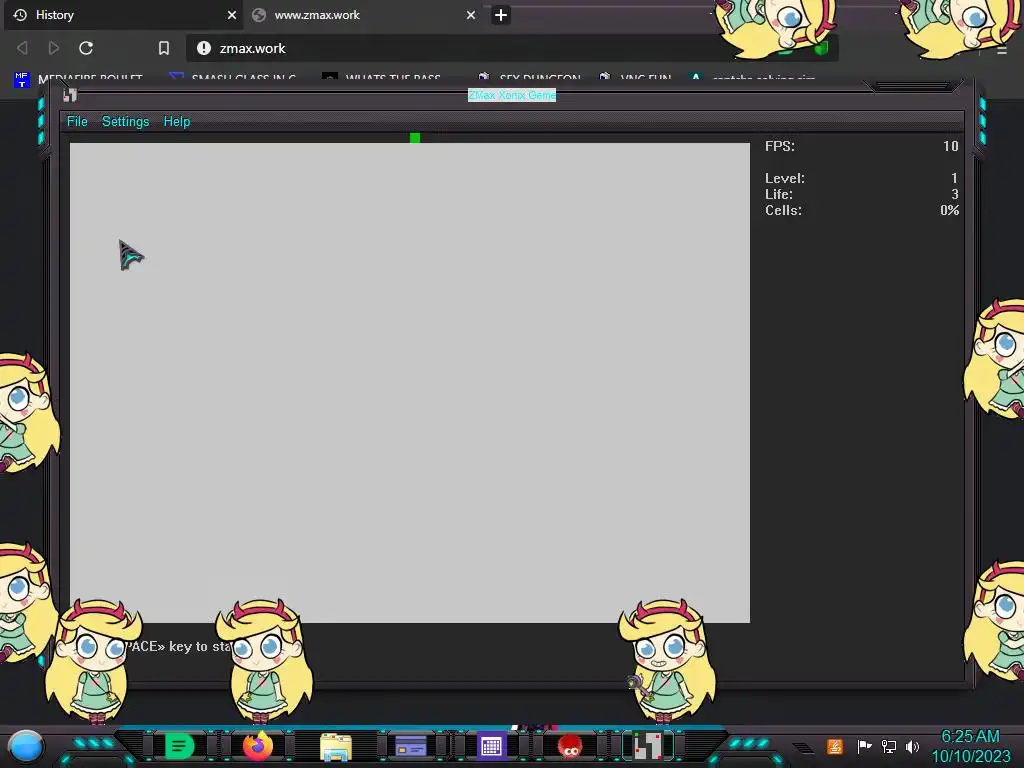Screen dimensions: 1024x768
Task: Reload the current page
Action: pyautogui.click(x=86, y=48)
